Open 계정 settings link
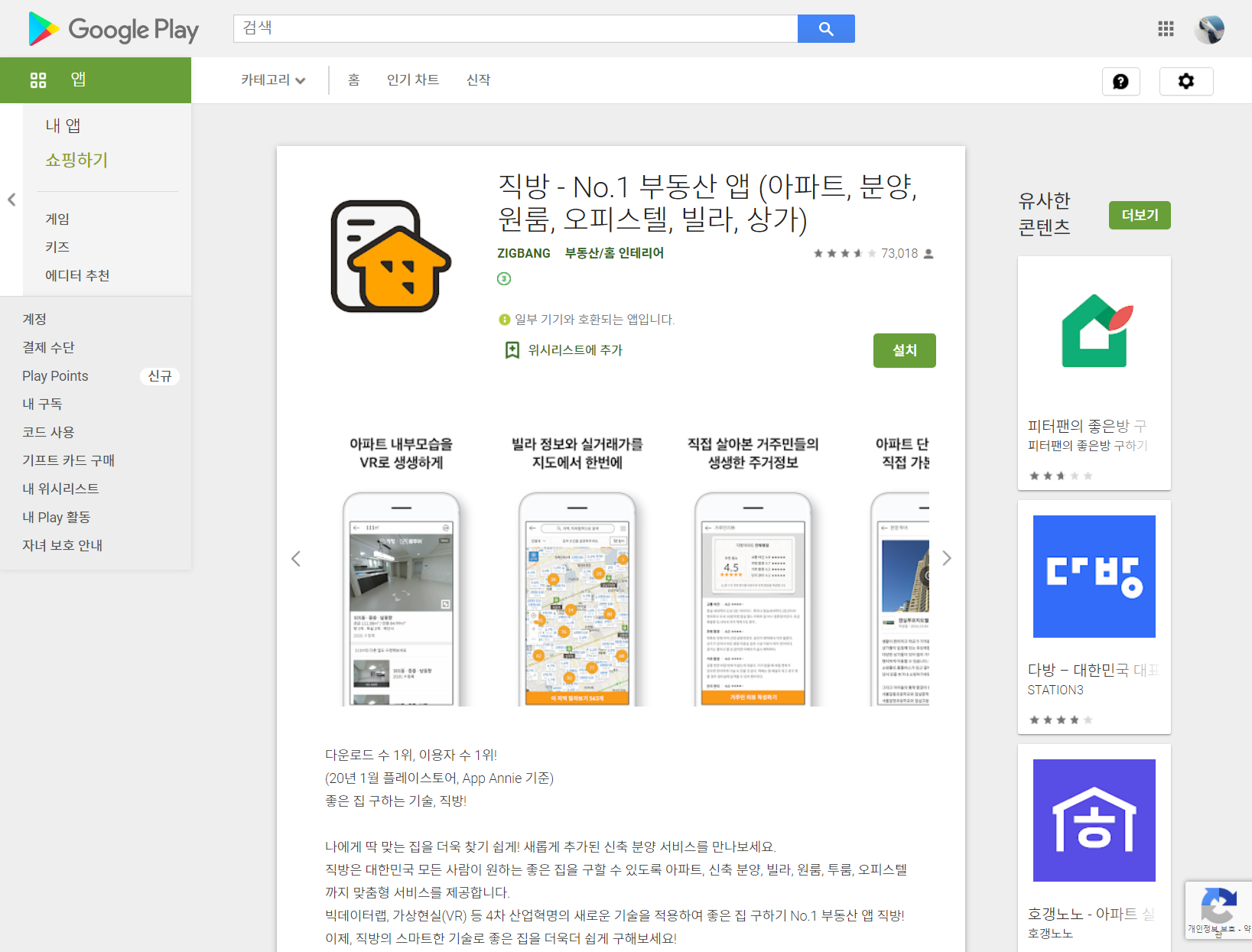The width and height of the screenshot is (1252, 952). pos(34,319)
